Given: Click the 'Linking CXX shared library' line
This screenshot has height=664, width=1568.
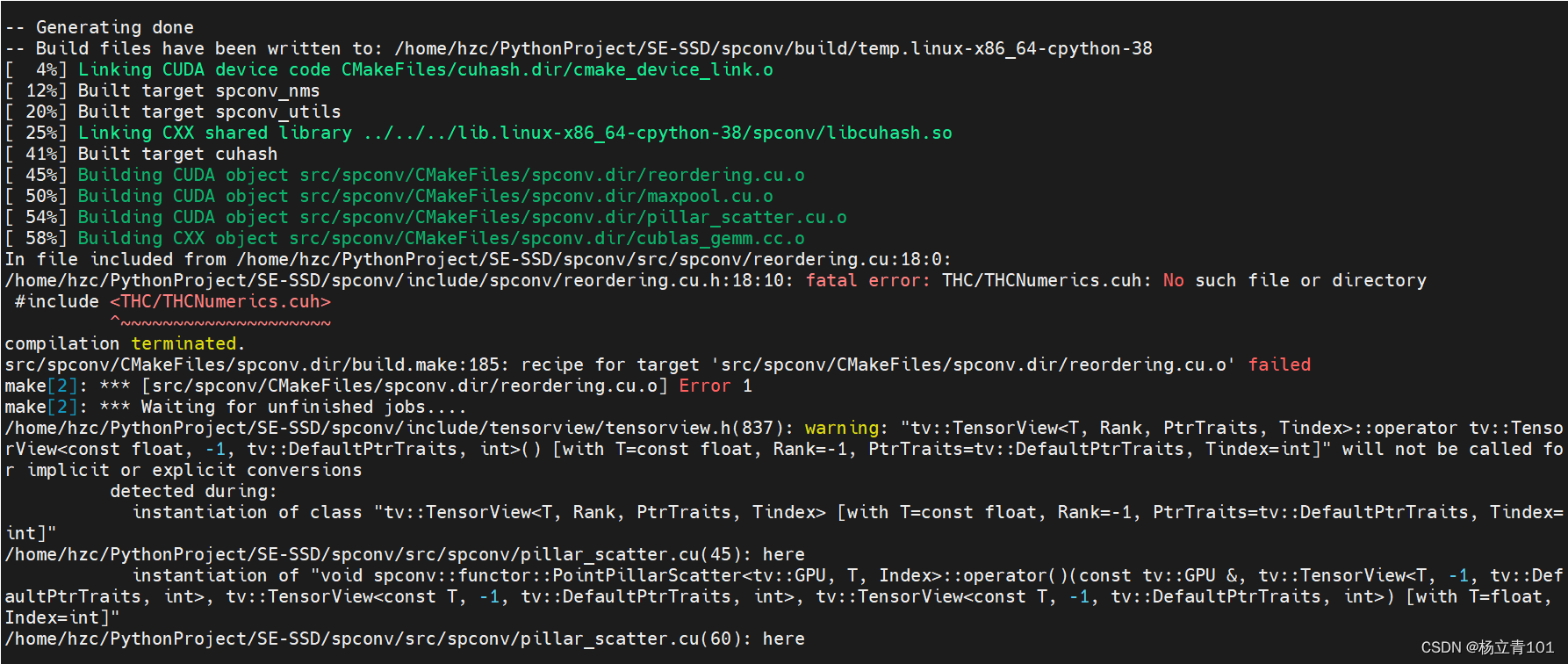Looking at the screenshot, I should click(x=478, y=133).
